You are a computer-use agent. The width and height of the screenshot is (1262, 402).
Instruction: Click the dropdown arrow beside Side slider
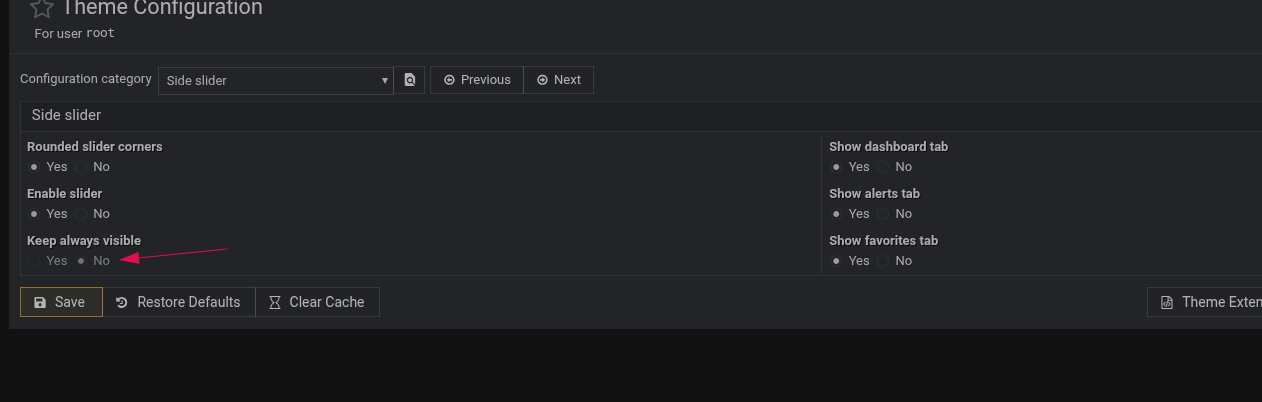click(386, 80)
